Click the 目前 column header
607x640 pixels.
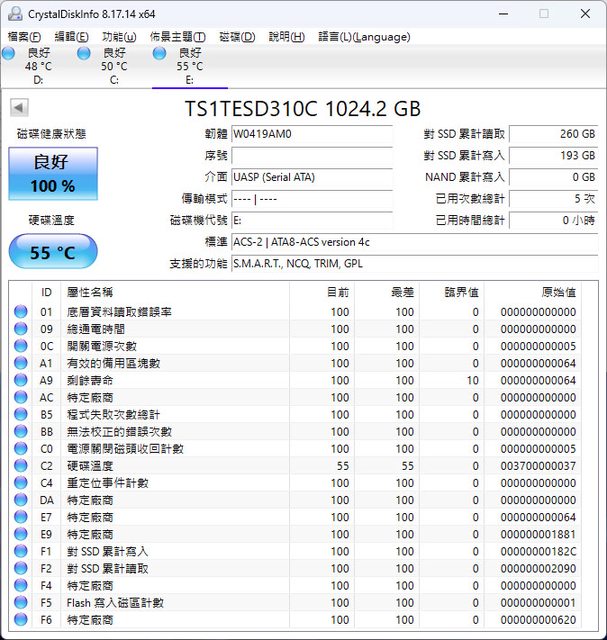click(322, 292)
